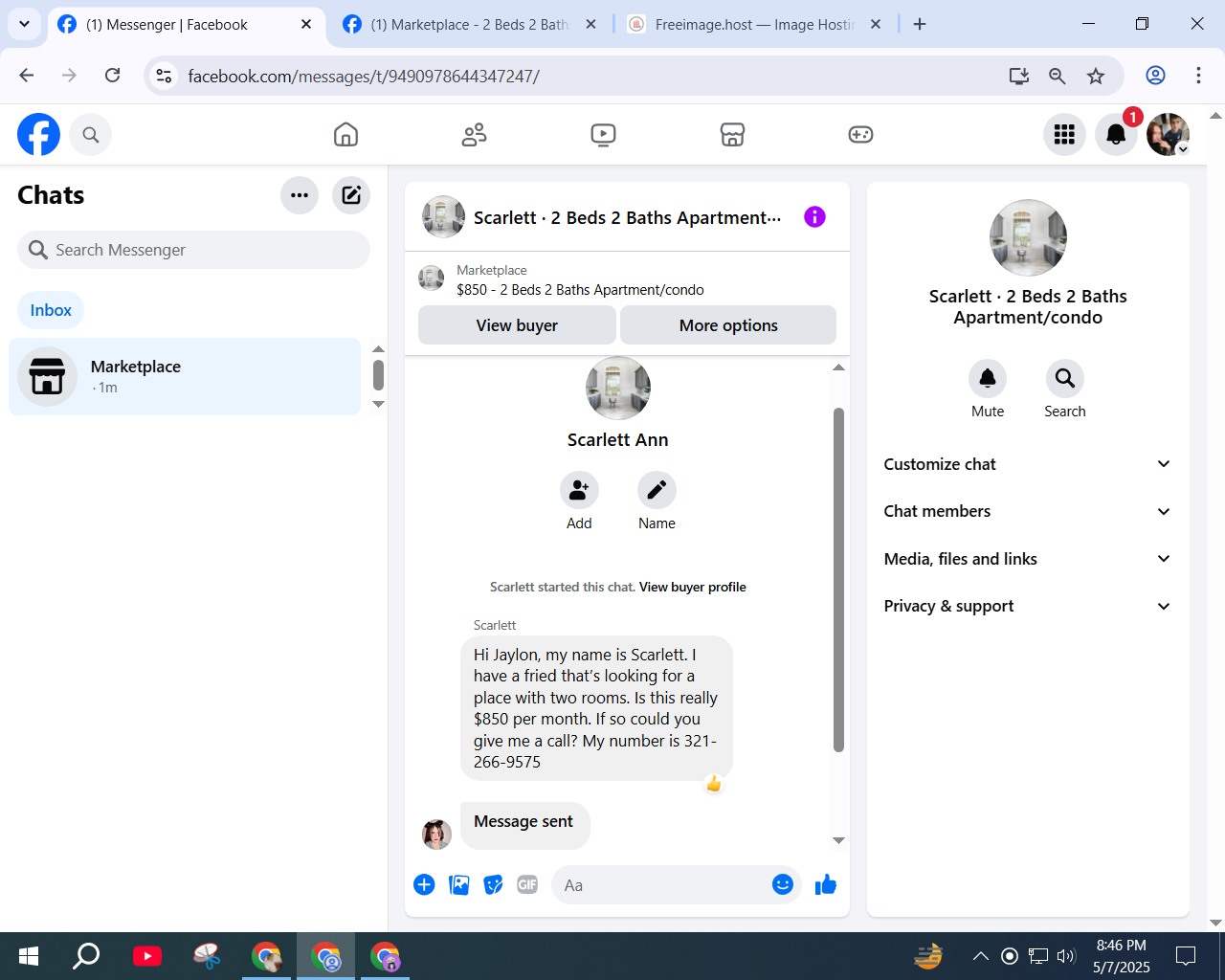1225x980 pixels.
Task: Edit the chat name with pencil button
Action: click(657, 491)
